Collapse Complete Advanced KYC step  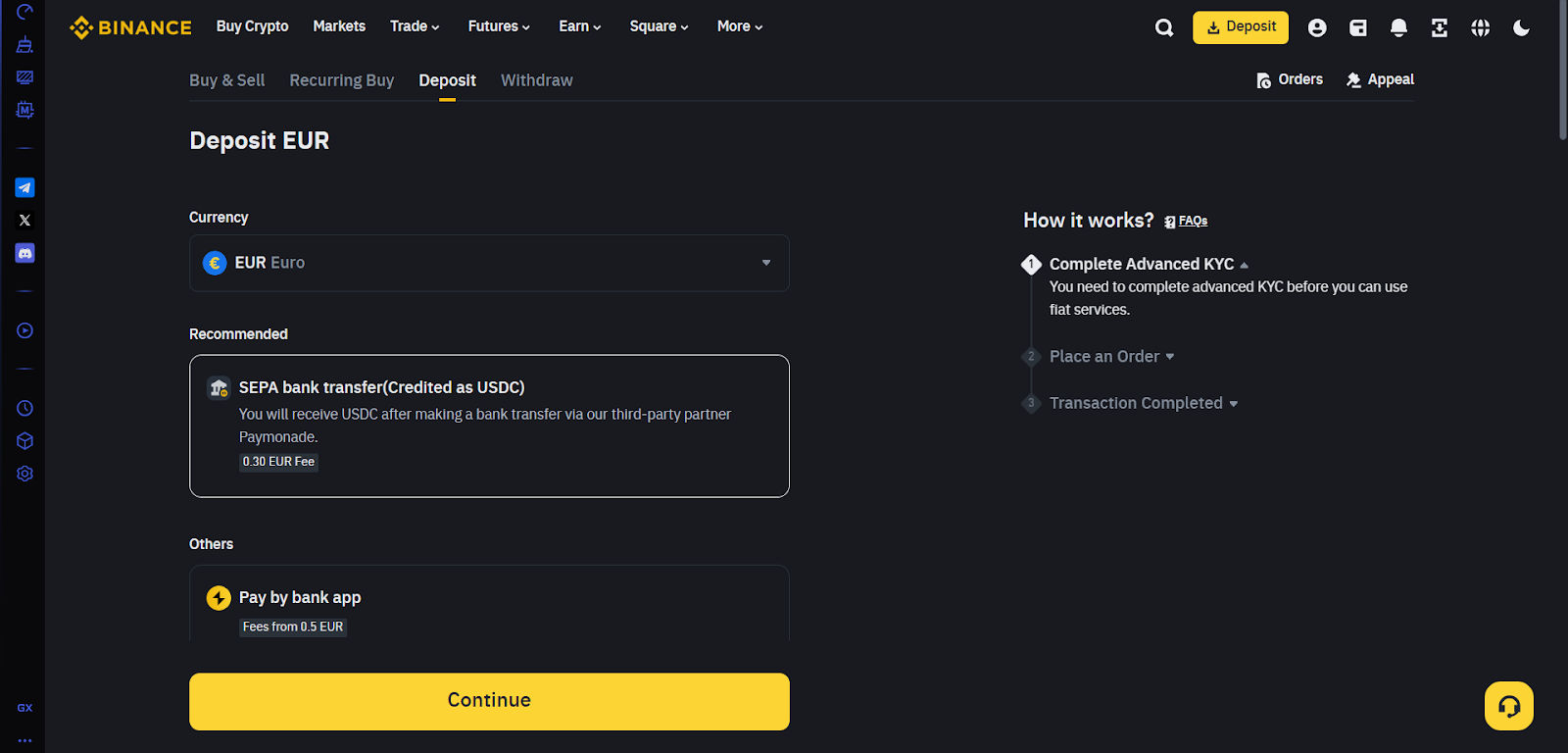coord(1149,264)
